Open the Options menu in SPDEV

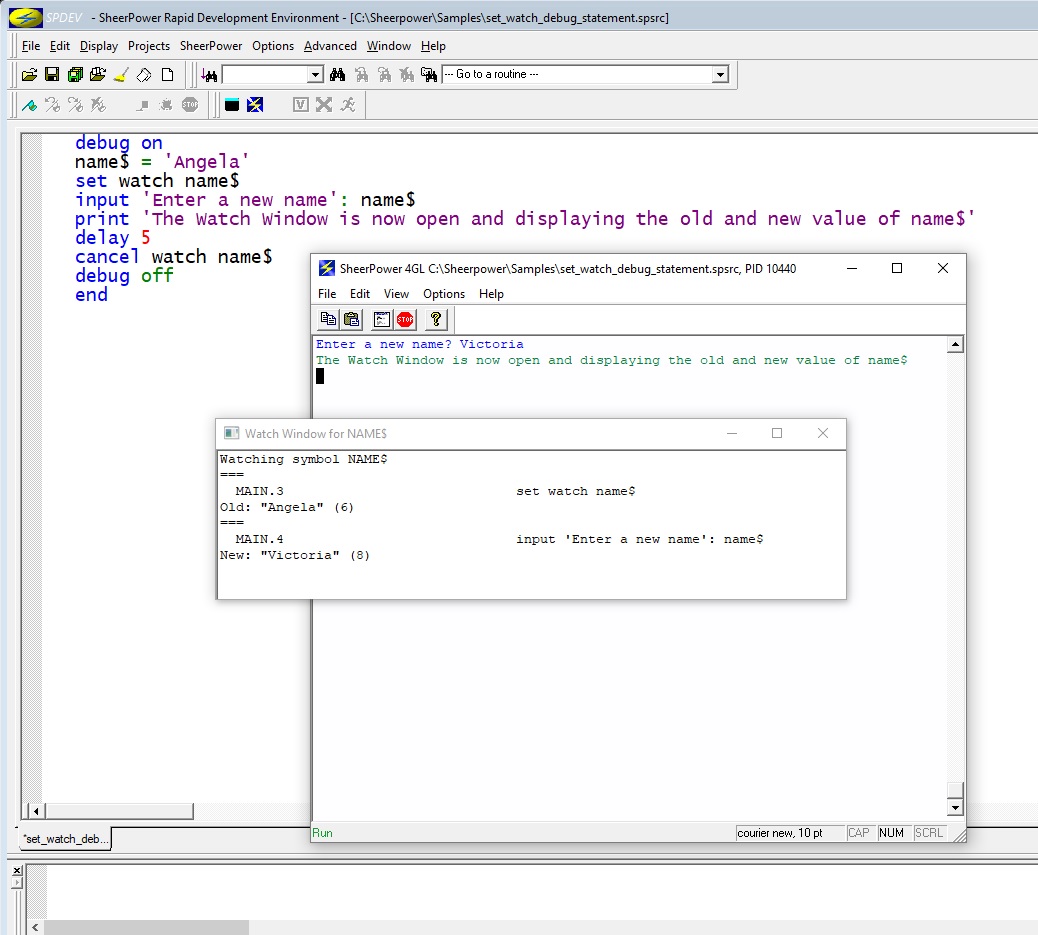(273, 46)
